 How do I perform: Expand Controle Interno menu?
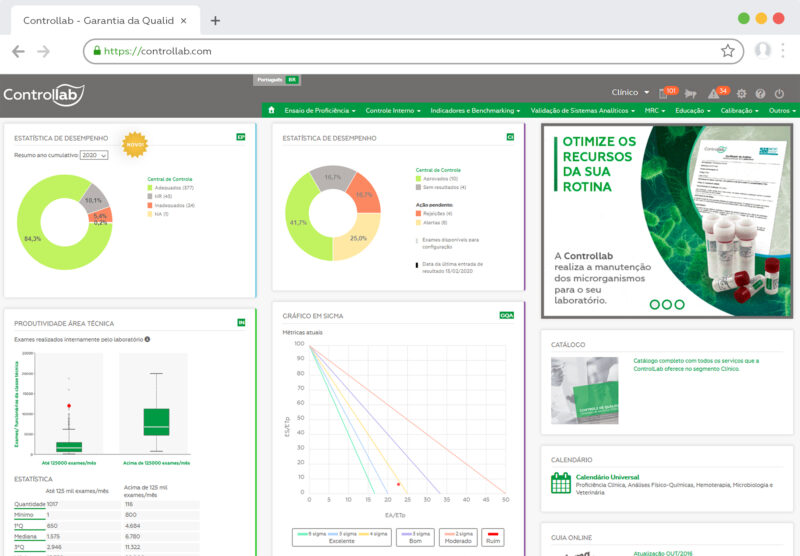pyautogui.click(x=393, y=111)
